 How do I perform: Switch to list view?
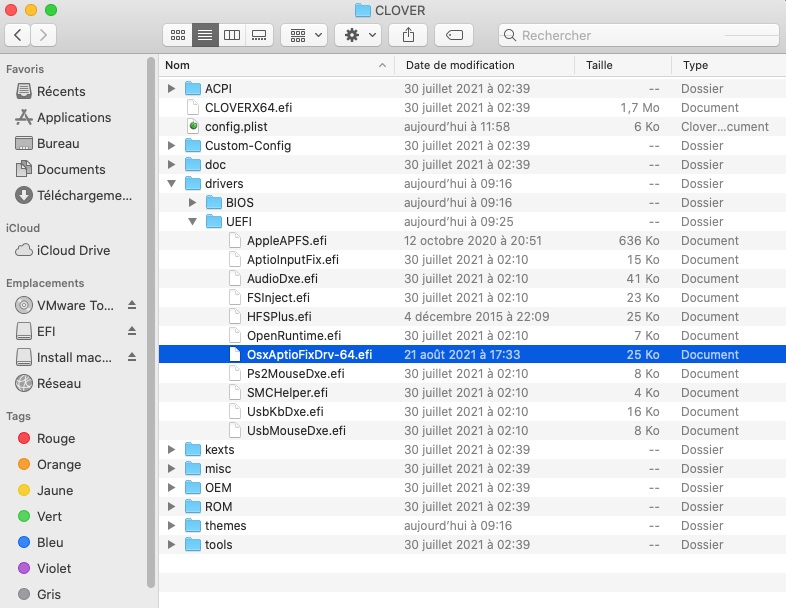205,35
